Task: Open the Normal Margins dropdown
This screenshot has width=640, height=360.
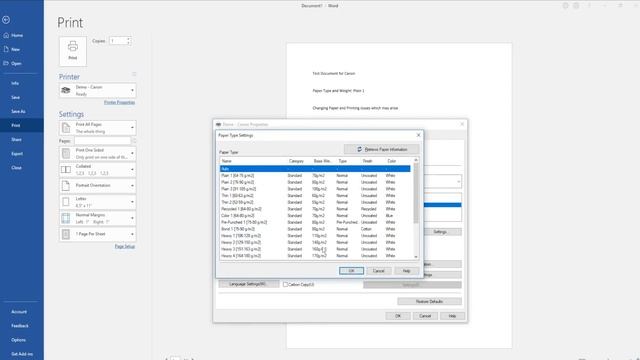Action: (x=98, y=218)
